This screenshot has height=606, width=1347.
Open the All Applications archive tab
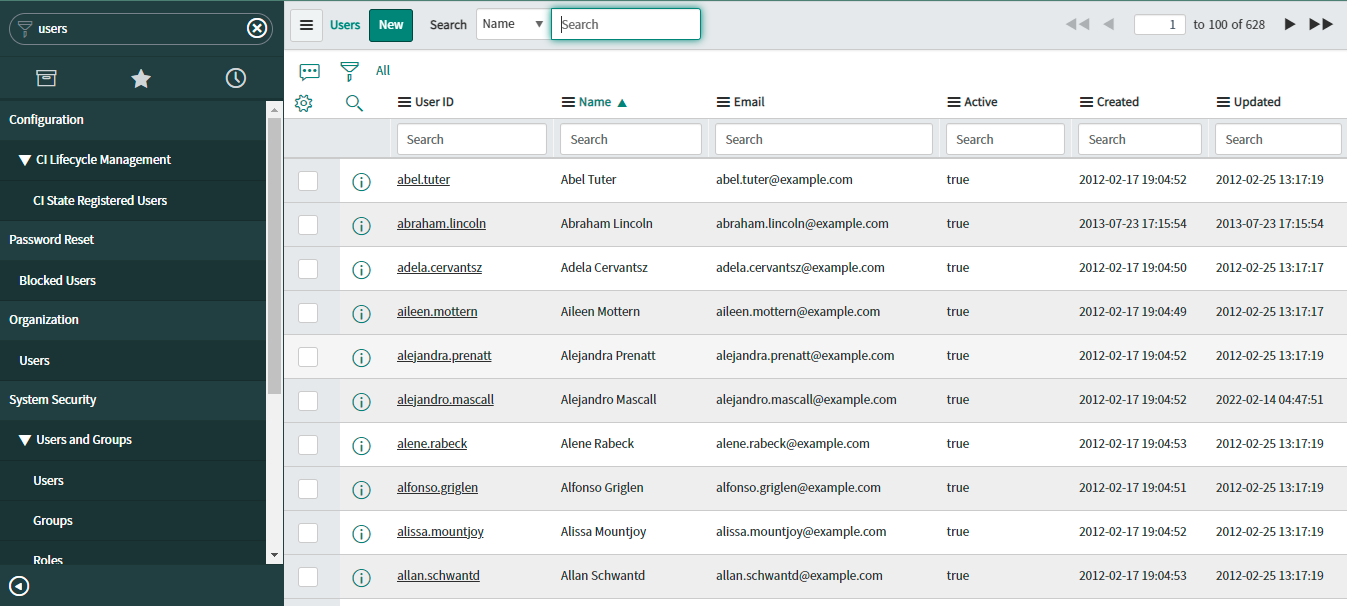46,78
